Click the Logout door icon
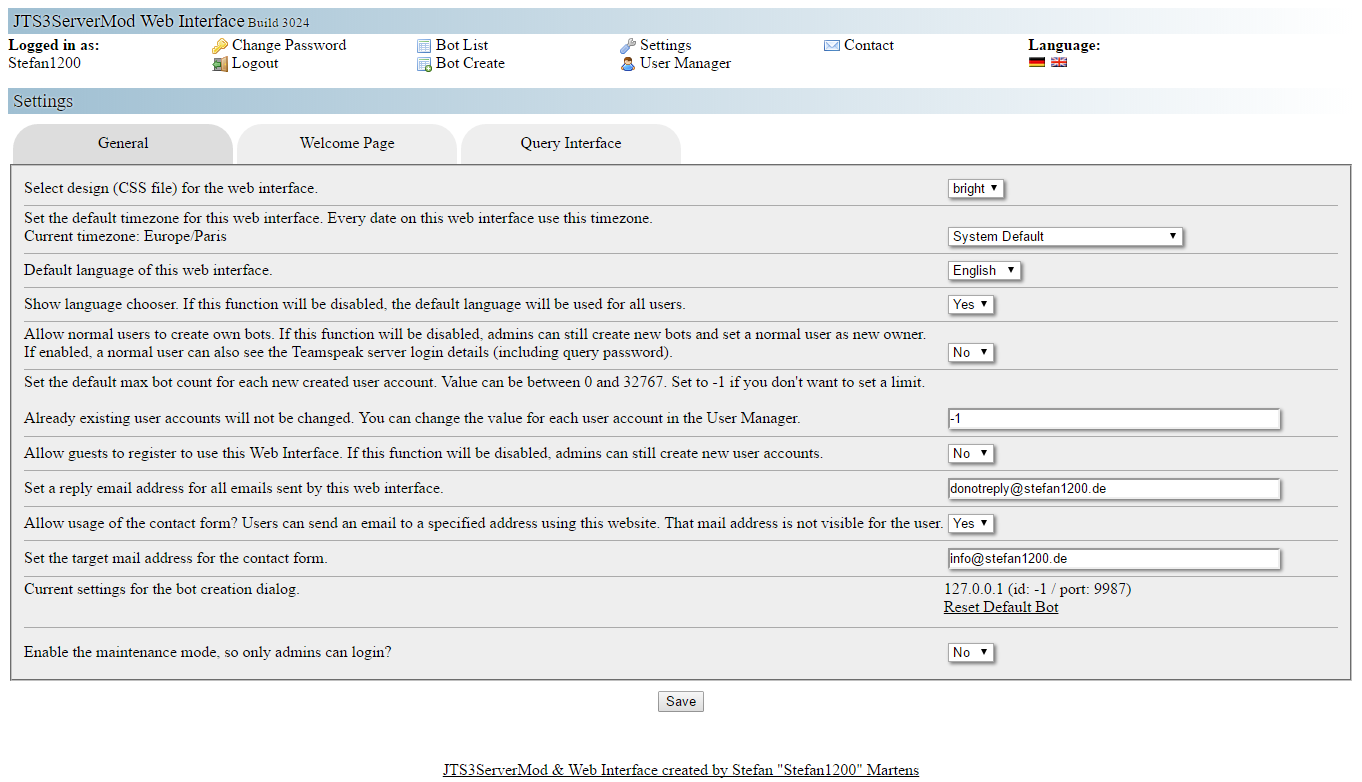This screenshot has height=782, width=1362. click(x=220, y=64)
